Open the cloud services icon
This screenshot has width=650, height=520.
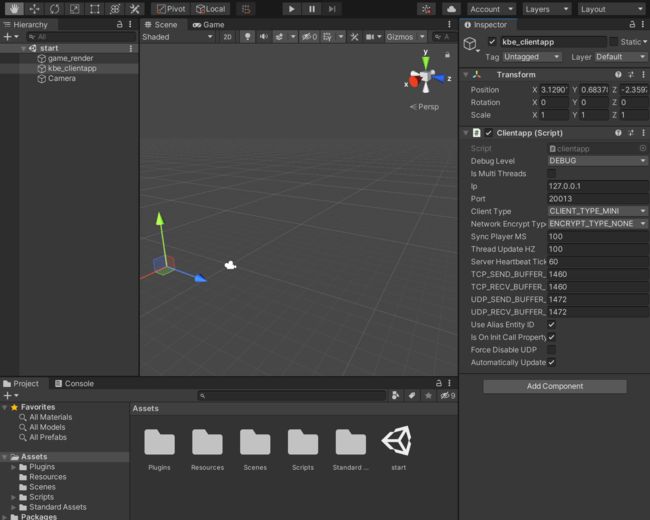[451, 9]
